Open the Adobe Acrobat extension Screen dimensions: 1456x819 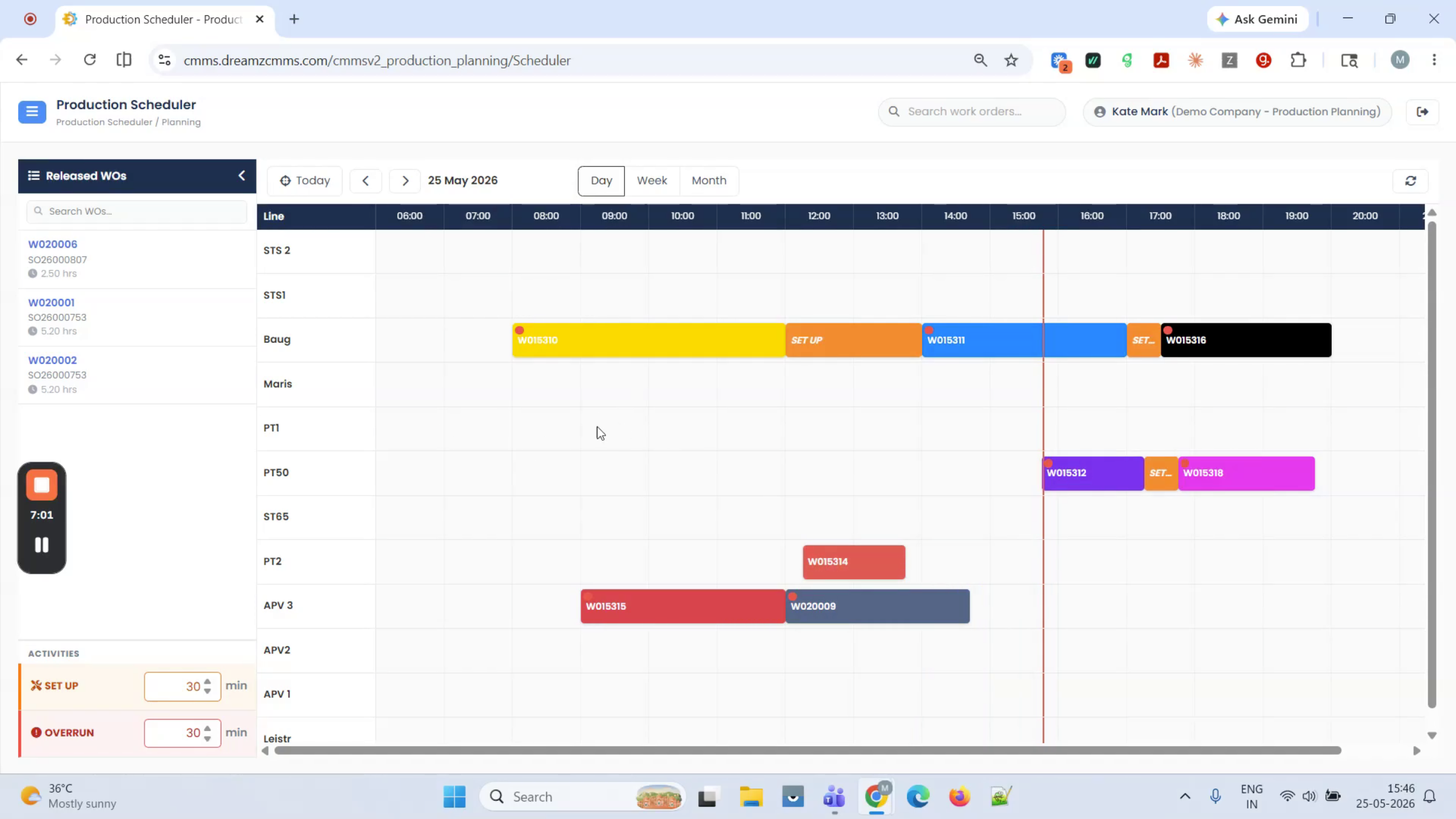click(1161, 60)
